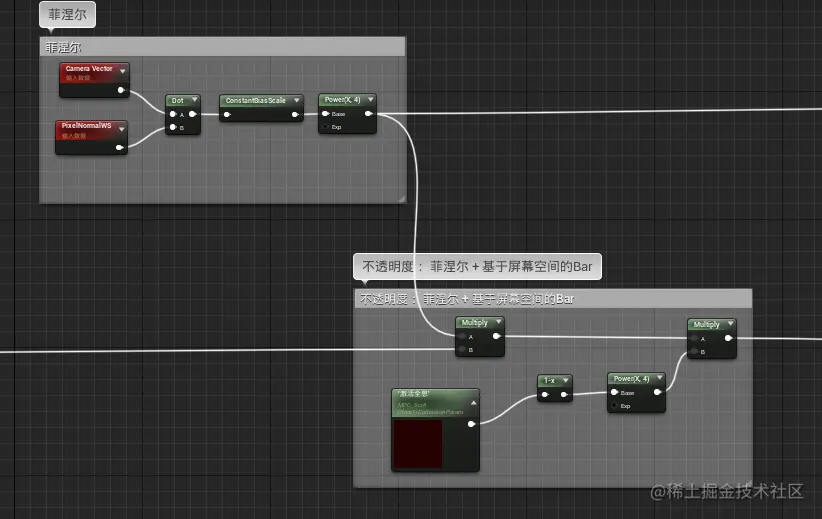Click the ConstantBiasScale input pin
This screenshot has width=822, height=519.
227,114
